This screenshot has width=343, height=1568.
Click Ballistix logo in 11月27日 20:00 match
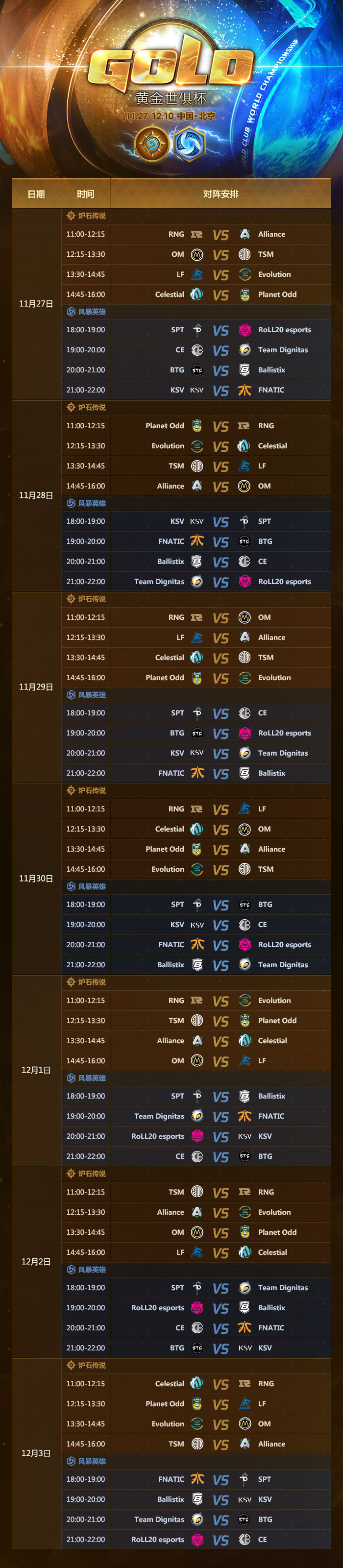245,370
